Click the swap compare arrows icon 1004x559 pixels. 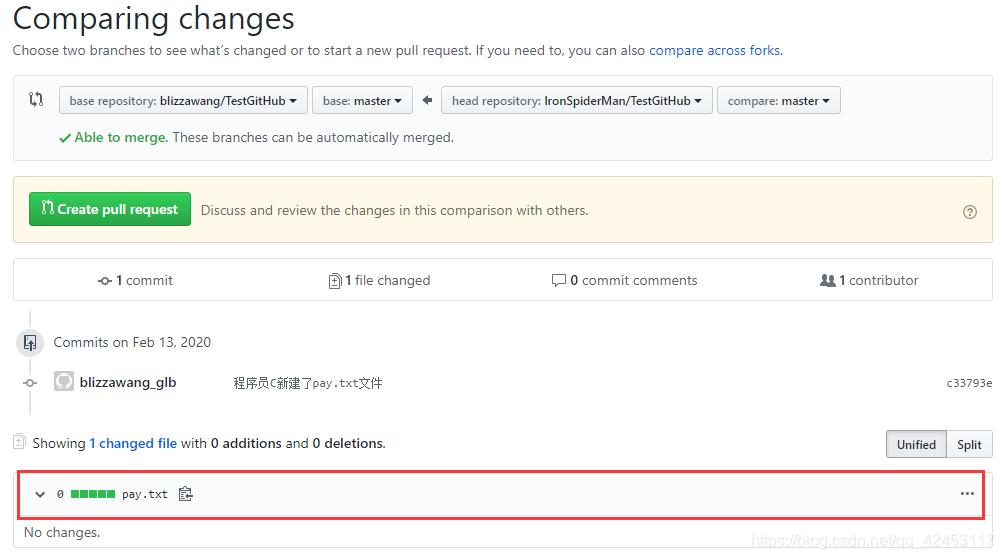coord(37,100)
